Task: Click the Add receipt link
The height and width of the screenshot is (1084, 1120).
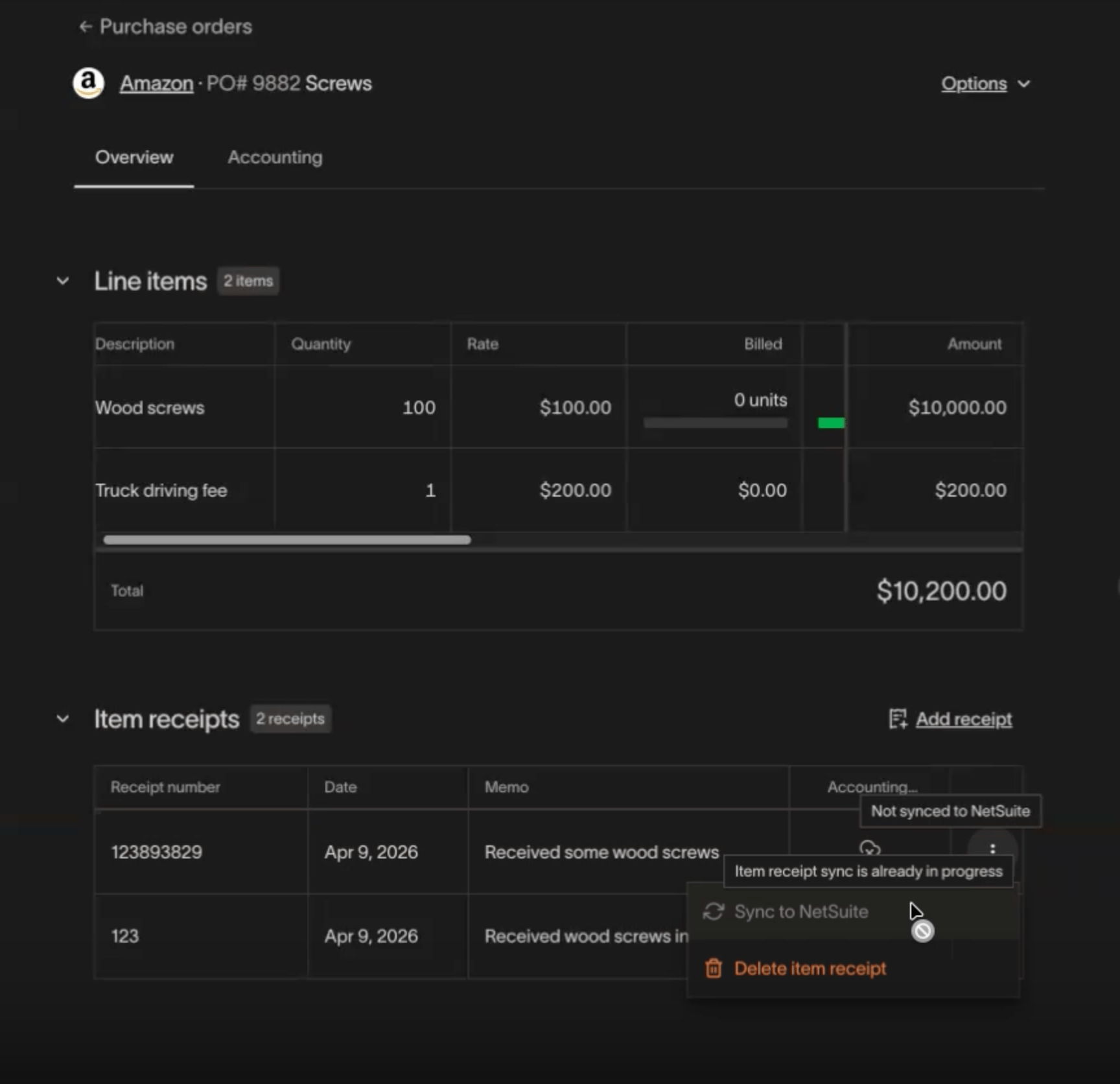Action: pos(964,719)
